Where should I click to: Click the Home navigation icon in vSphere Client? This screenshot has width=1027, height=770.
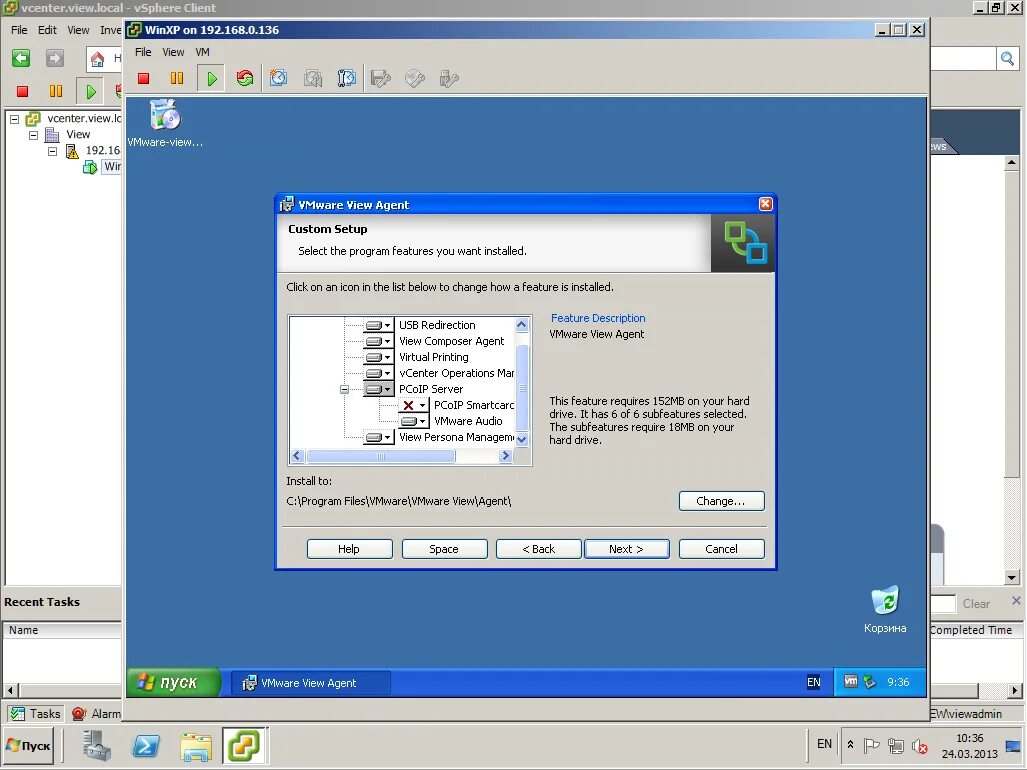click(x=96, y=58)
